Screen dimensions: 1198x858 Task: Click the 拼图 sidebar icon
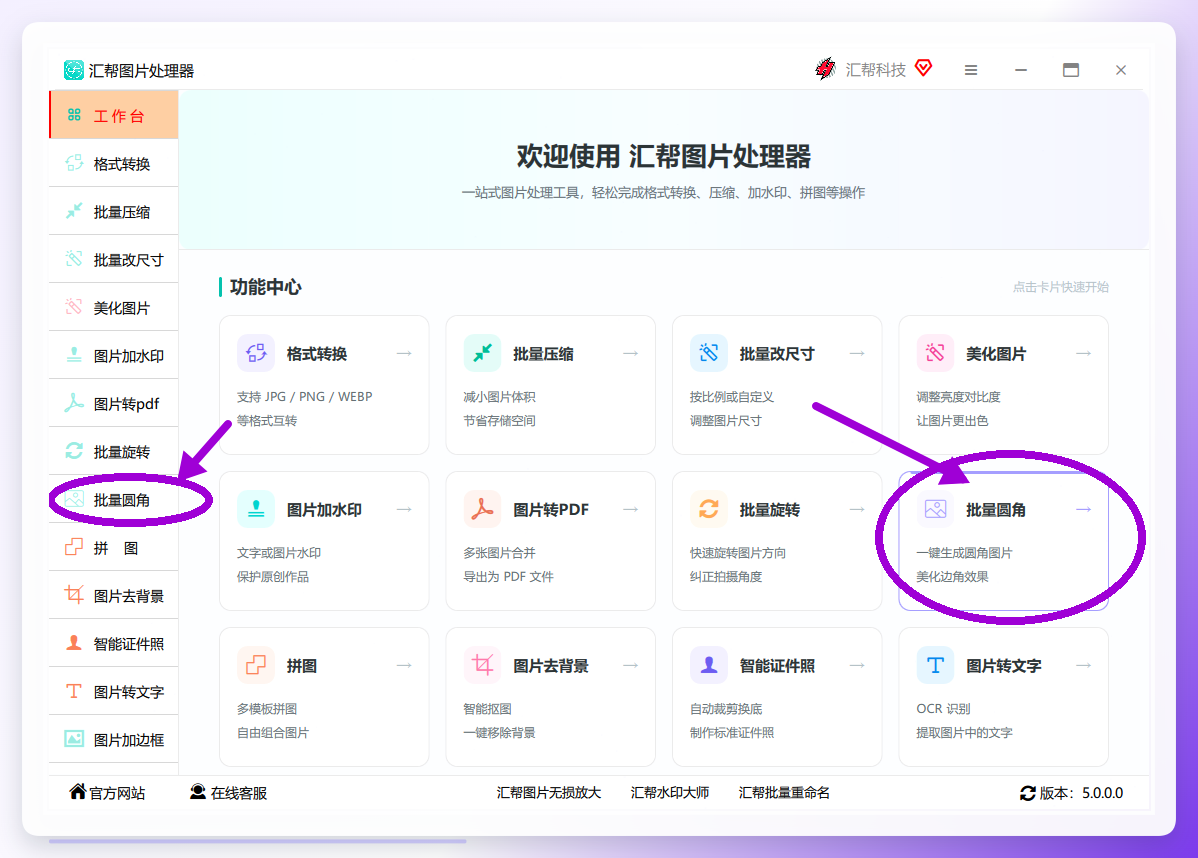coord(74,547)
